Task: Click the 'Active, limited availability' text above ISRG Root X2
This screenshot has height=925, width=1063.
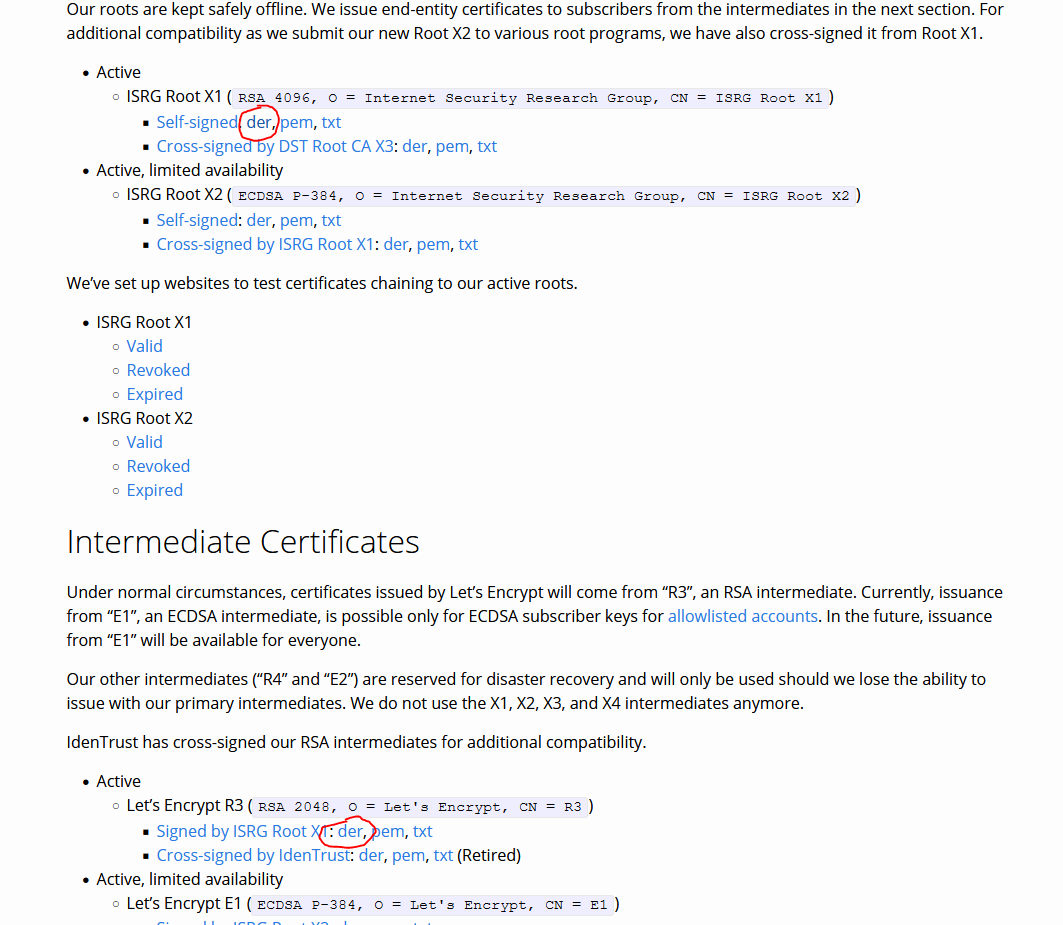Action: coord(190,170)
